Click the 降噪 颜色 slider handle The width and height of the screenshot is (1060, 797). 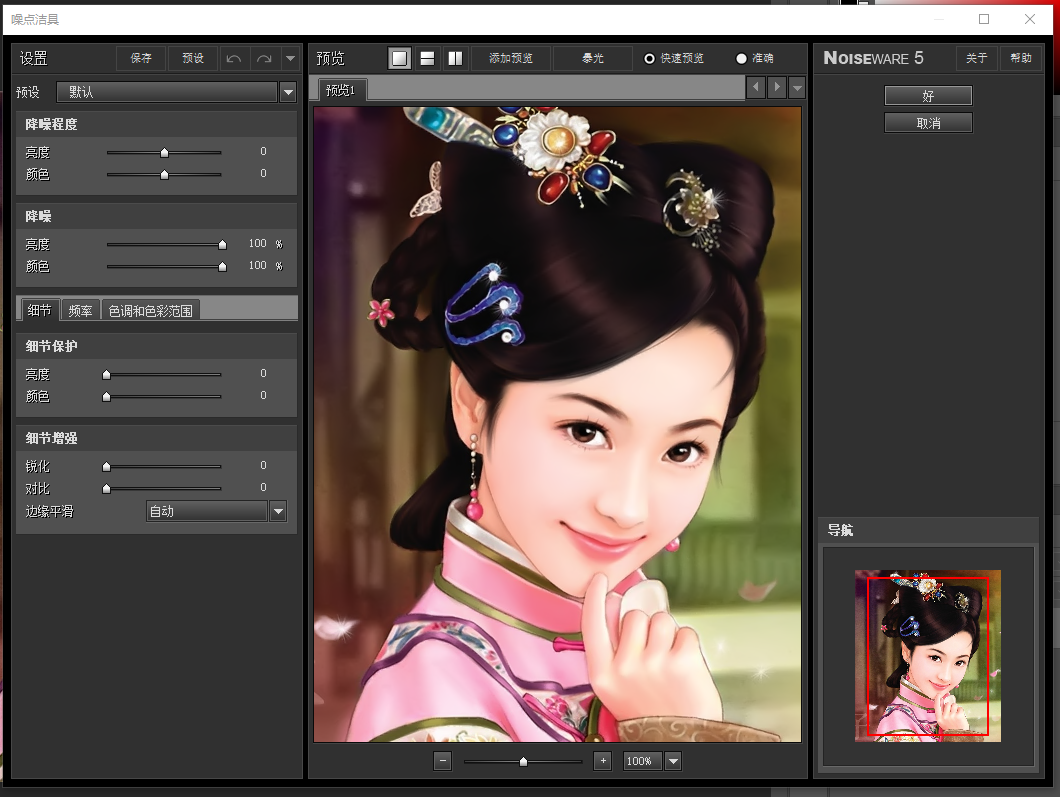[x=222, y=267]
